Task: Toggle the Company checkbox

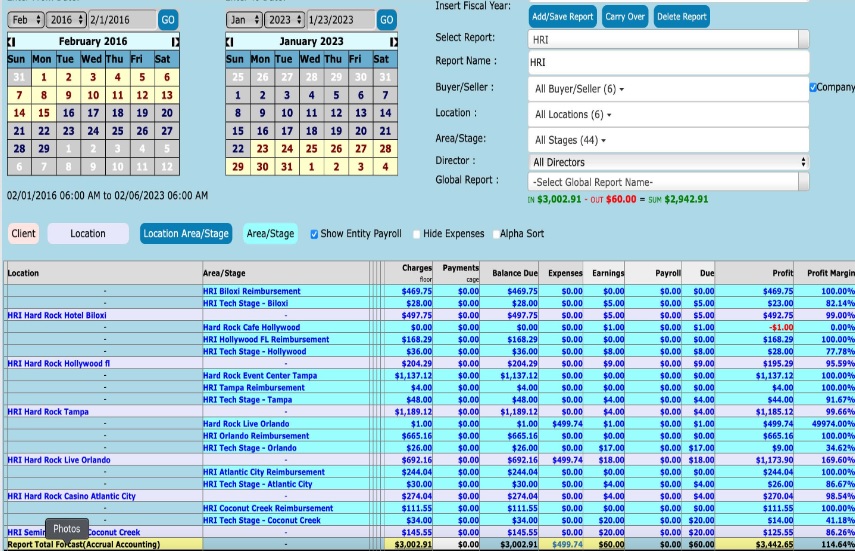Action: point(813,87)
